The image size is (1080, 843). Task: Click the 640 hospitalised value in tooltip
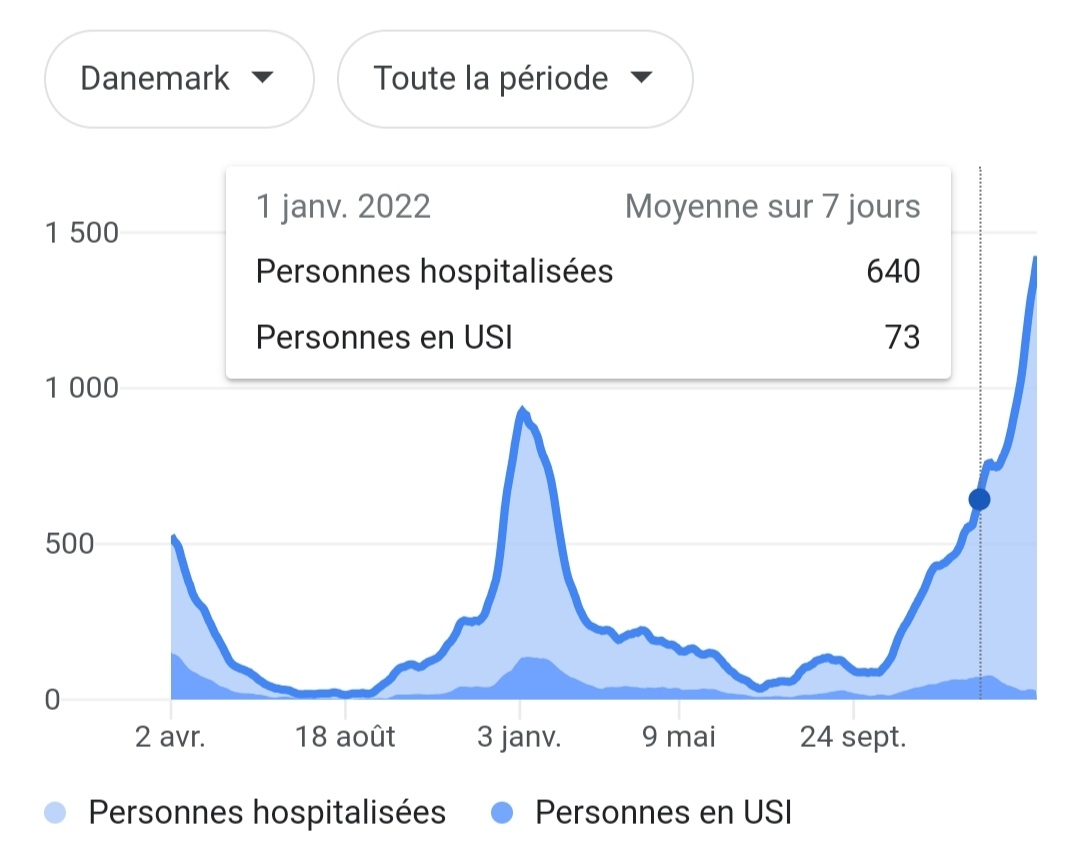click(893, 271)
